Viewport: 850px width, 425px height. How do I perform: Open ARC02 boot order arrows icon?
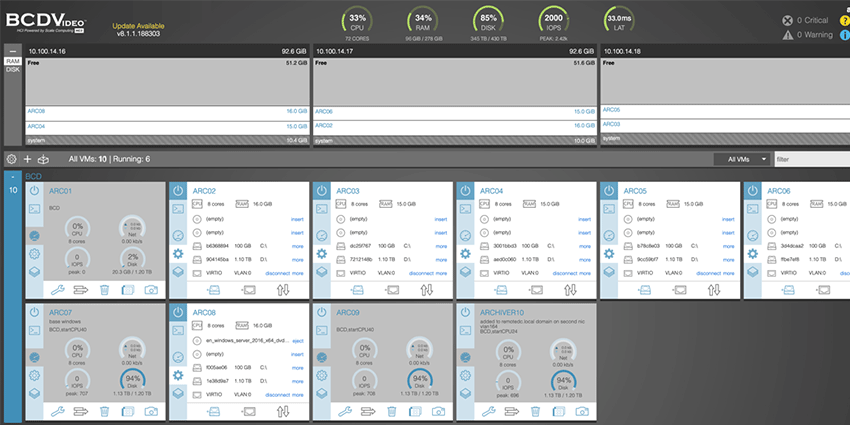(x=283, y=290)
